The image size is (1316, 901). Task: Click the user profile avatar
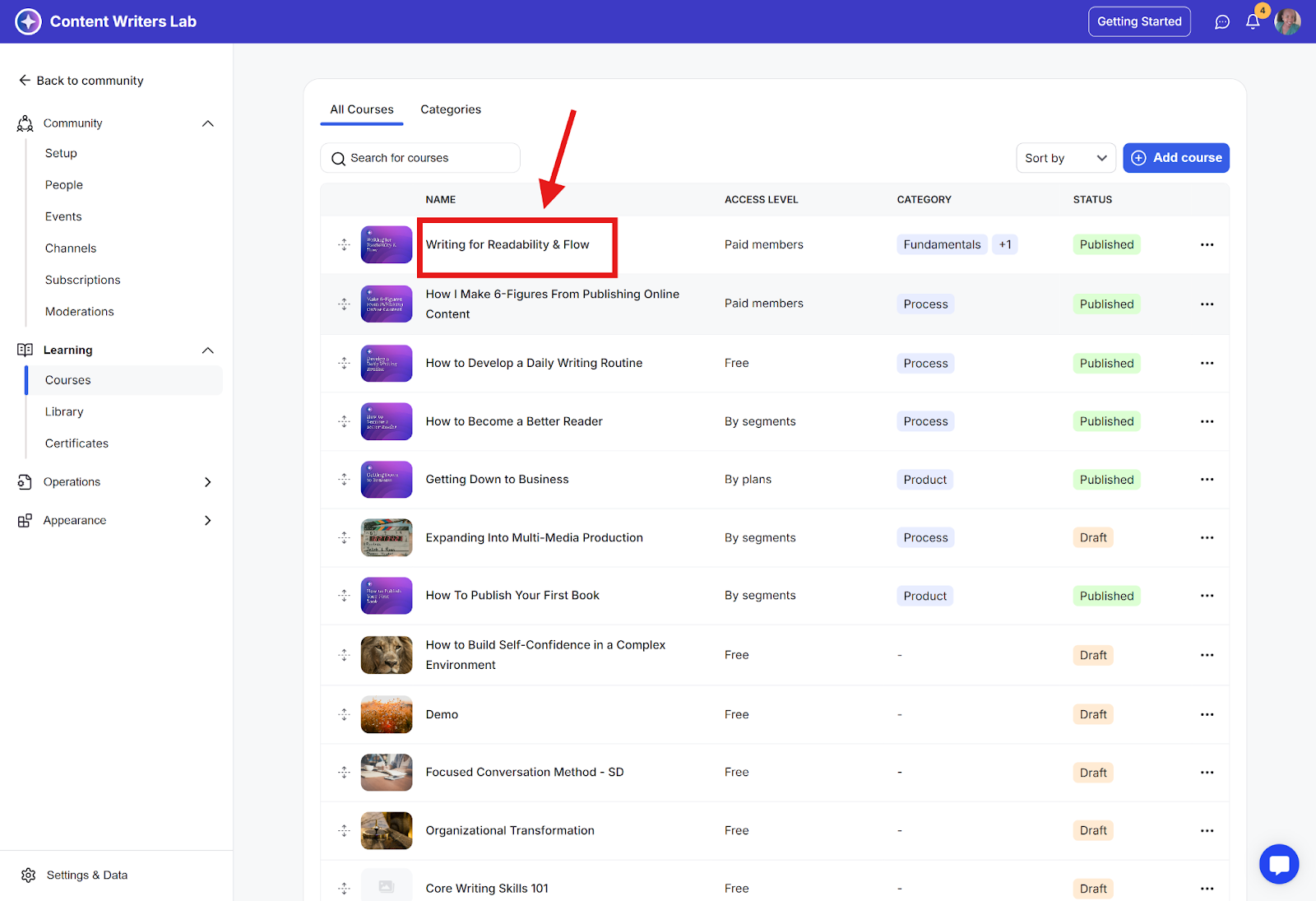point(1287,22)
